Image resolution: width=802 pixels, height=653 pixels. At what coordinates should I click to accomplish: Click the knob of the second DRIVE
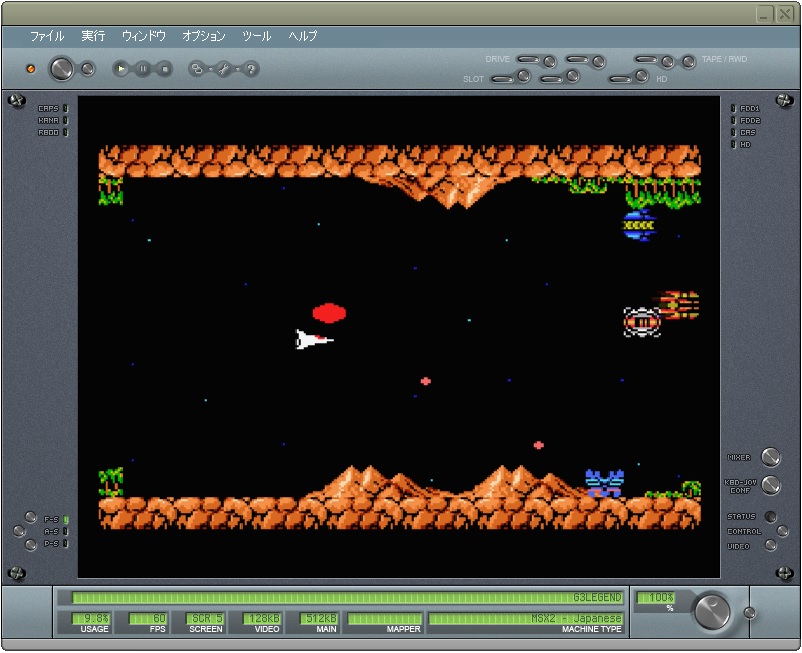598,62
